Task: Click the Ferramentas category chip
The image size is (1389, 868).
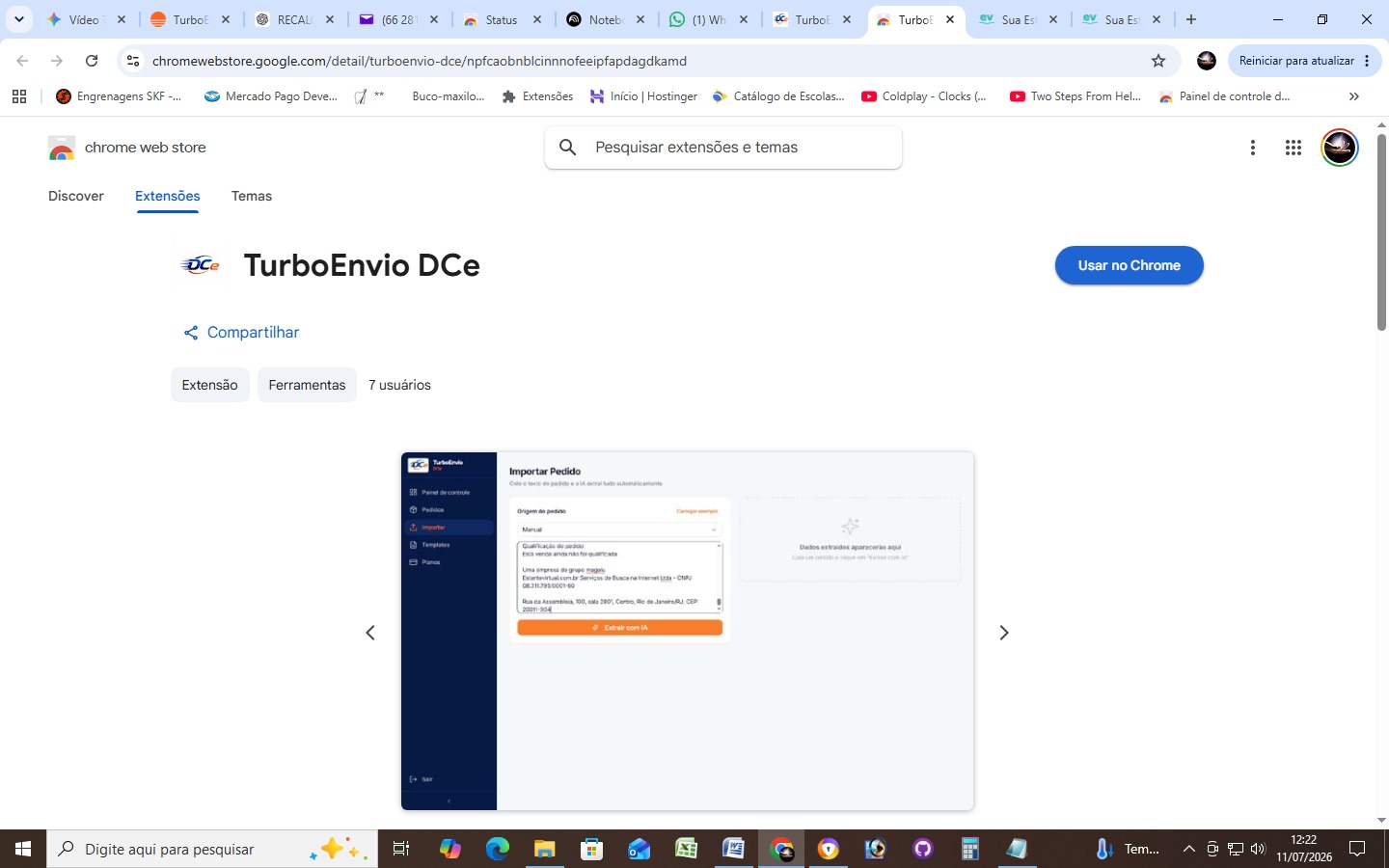Action: [307, 385]
